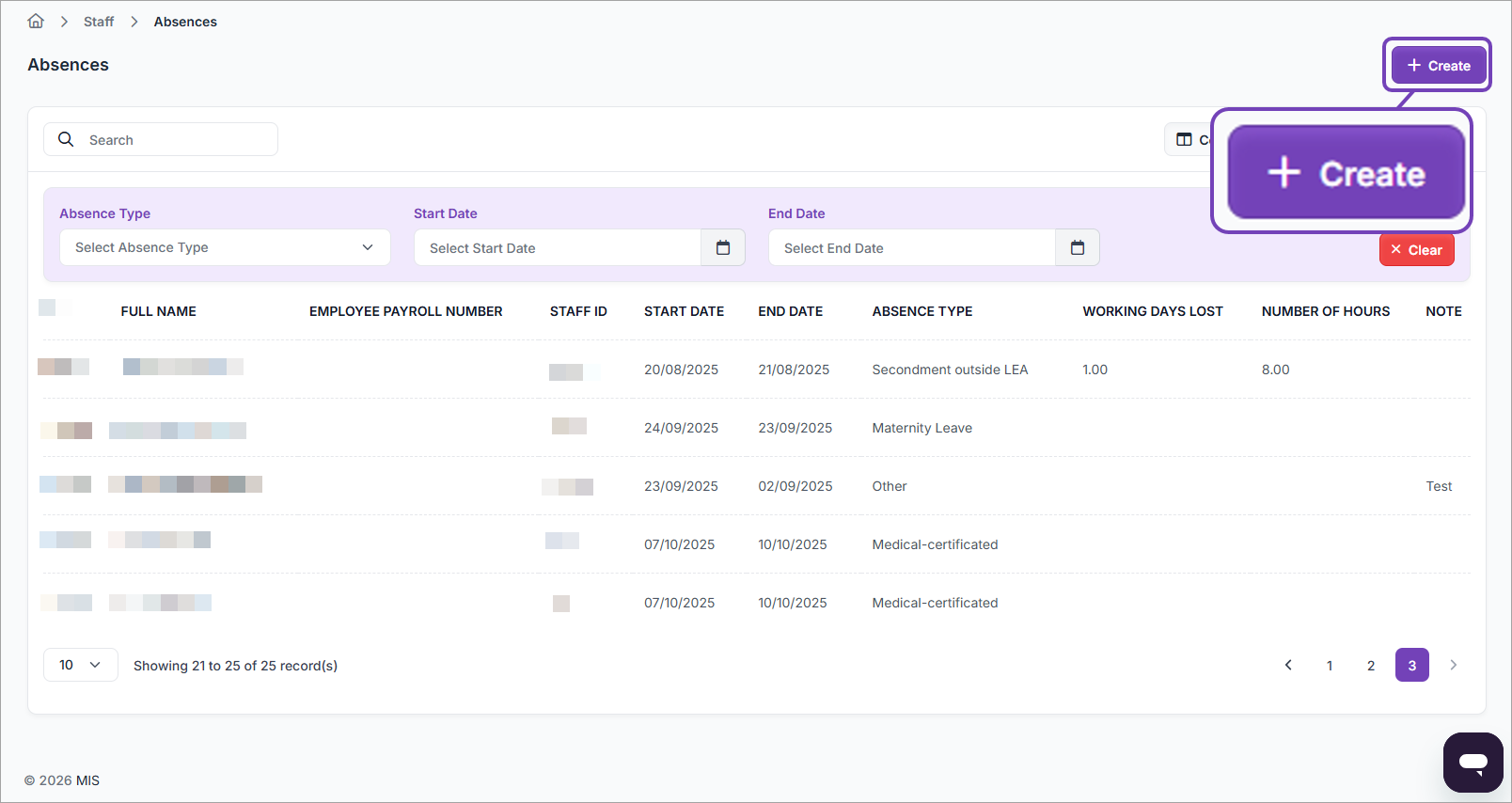1512x803 pixels.
Task: Open the page size dropdown showing 10
Action: click(80, 665)
